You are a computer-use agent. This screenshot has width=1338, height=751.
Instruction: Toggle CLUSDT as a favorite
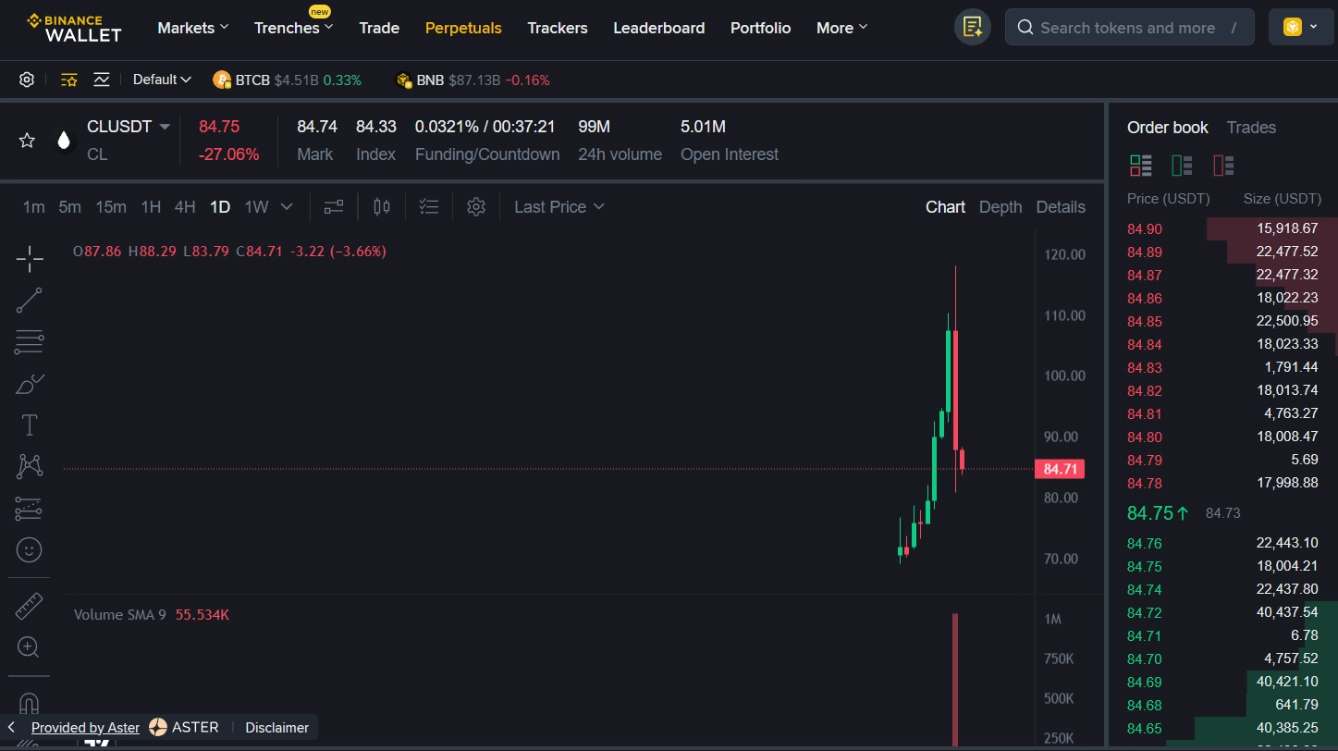pyautogui.click(x=26, y=140)
